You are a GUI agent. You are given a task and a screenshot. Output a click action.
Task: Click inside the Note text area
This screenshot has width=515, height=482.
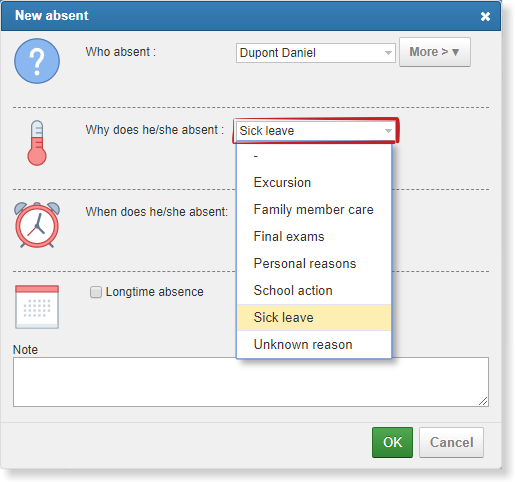pos(251,382)
